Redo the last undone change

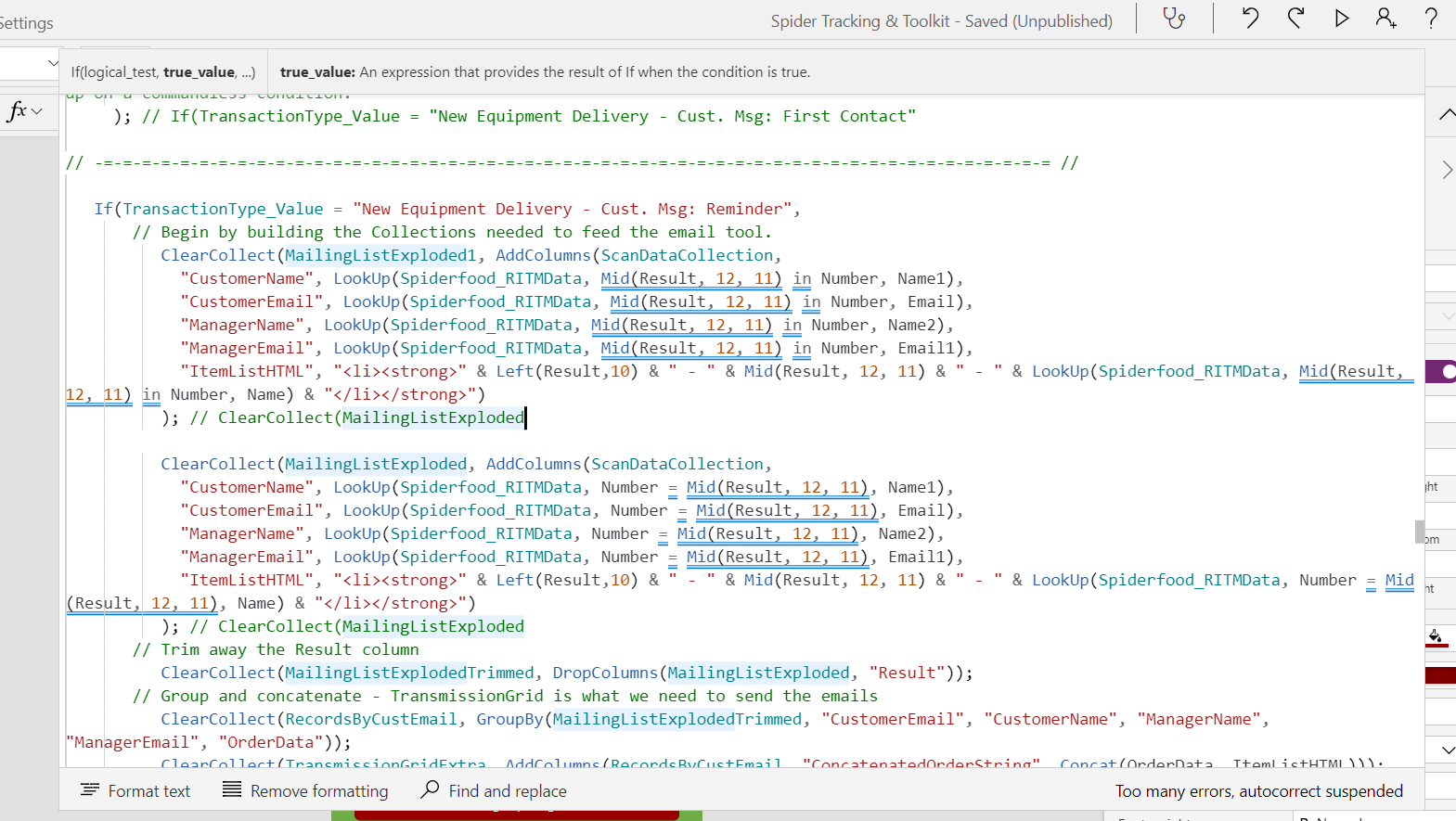[x=1296, y=18]
